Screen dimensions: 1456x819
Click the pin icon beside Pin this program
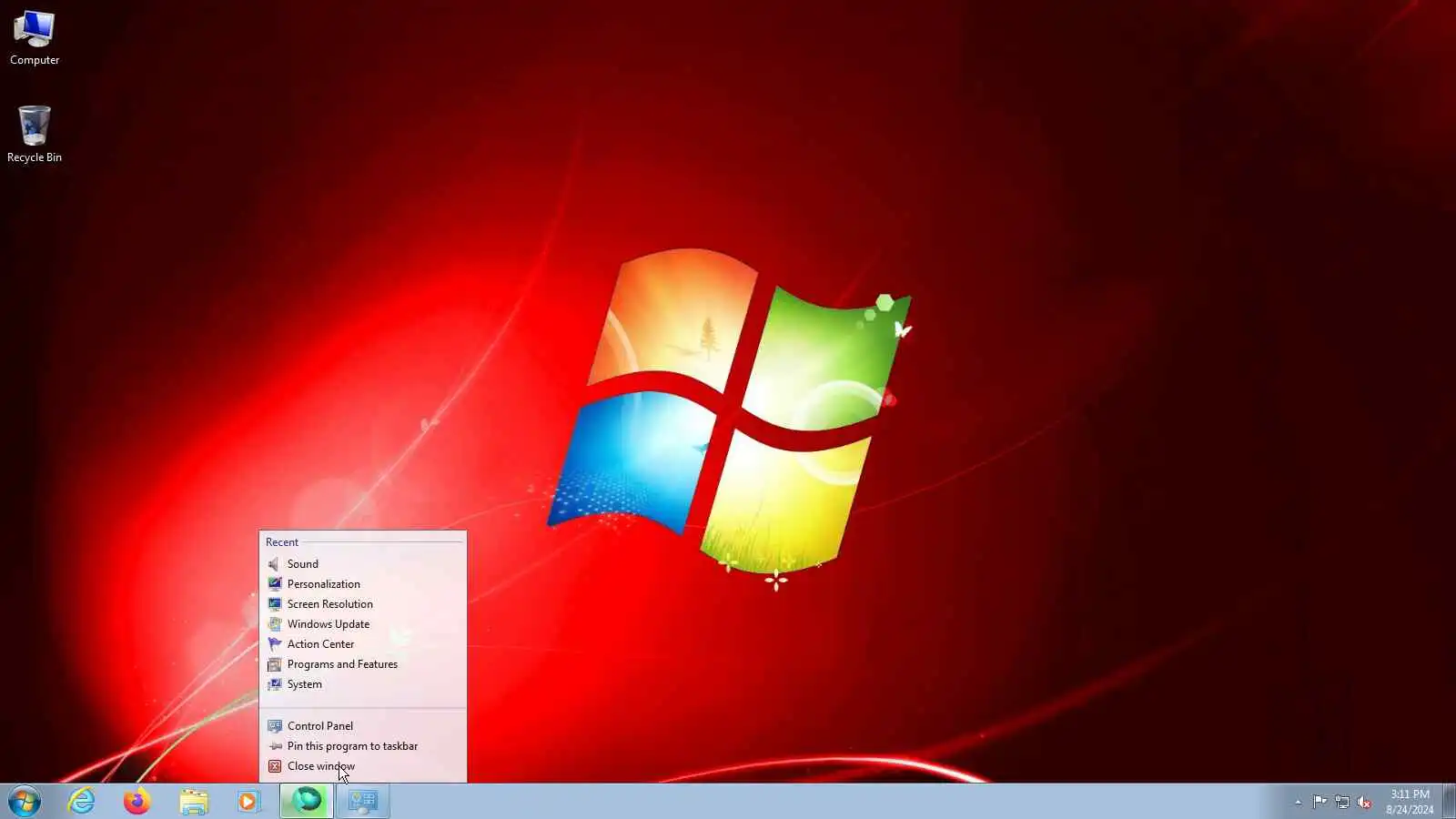coord(274,746)
